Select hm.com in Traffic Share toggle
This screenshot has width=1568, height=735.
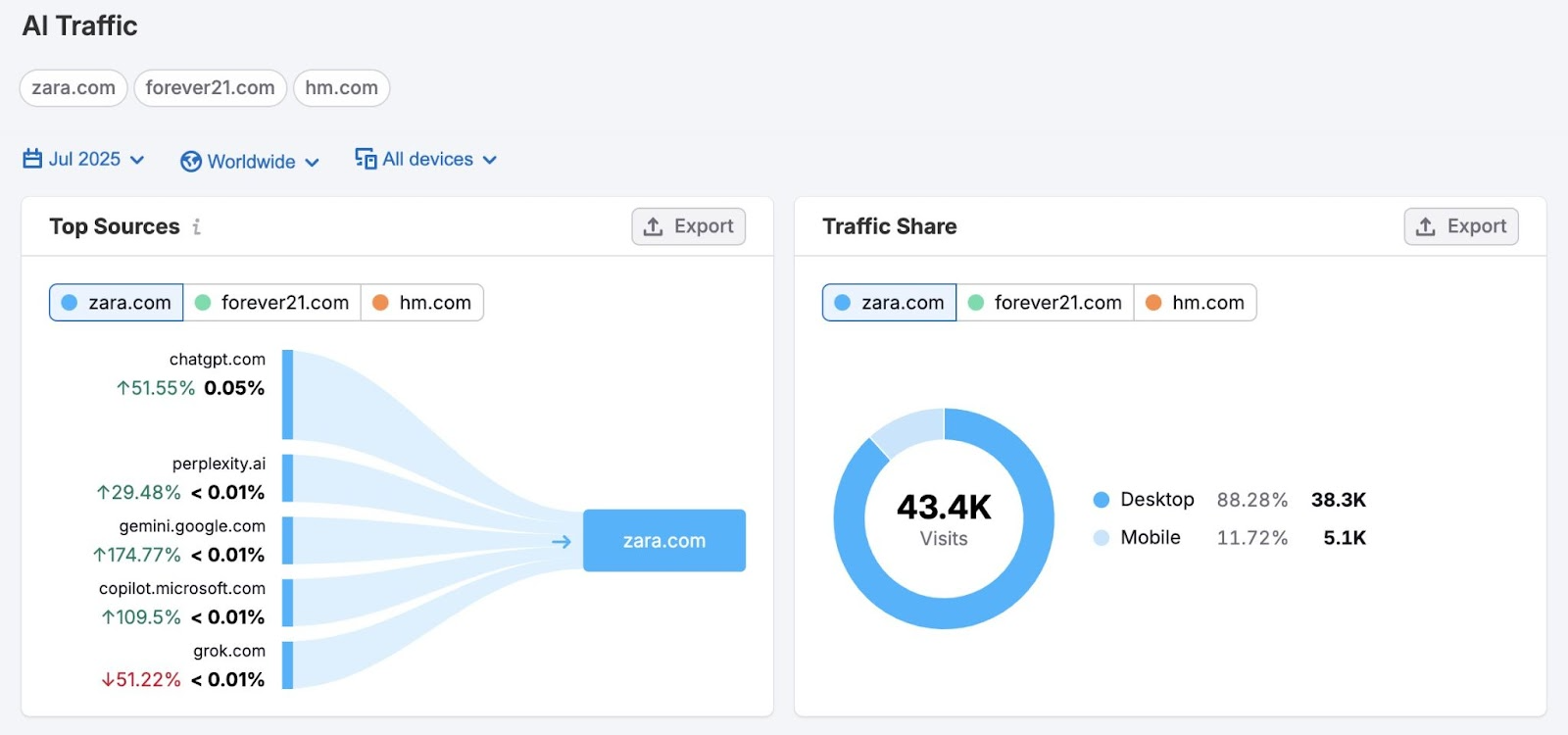[1196, 303]
